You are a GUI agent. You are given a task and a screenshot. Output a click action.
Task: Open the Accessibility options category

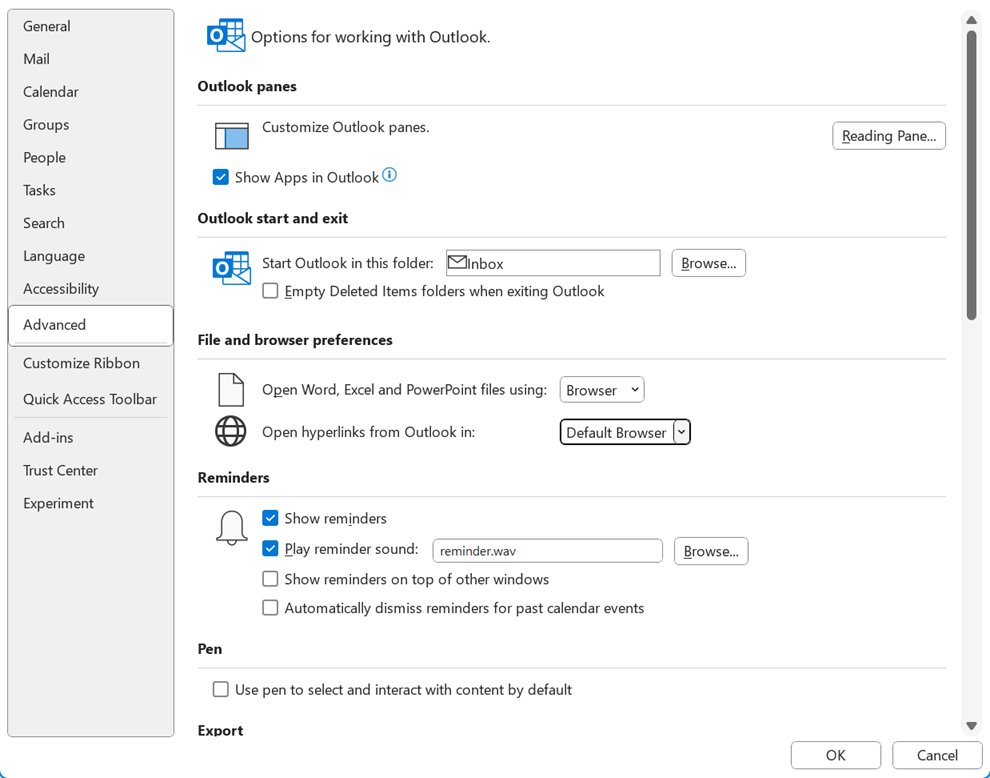(90, 289)
